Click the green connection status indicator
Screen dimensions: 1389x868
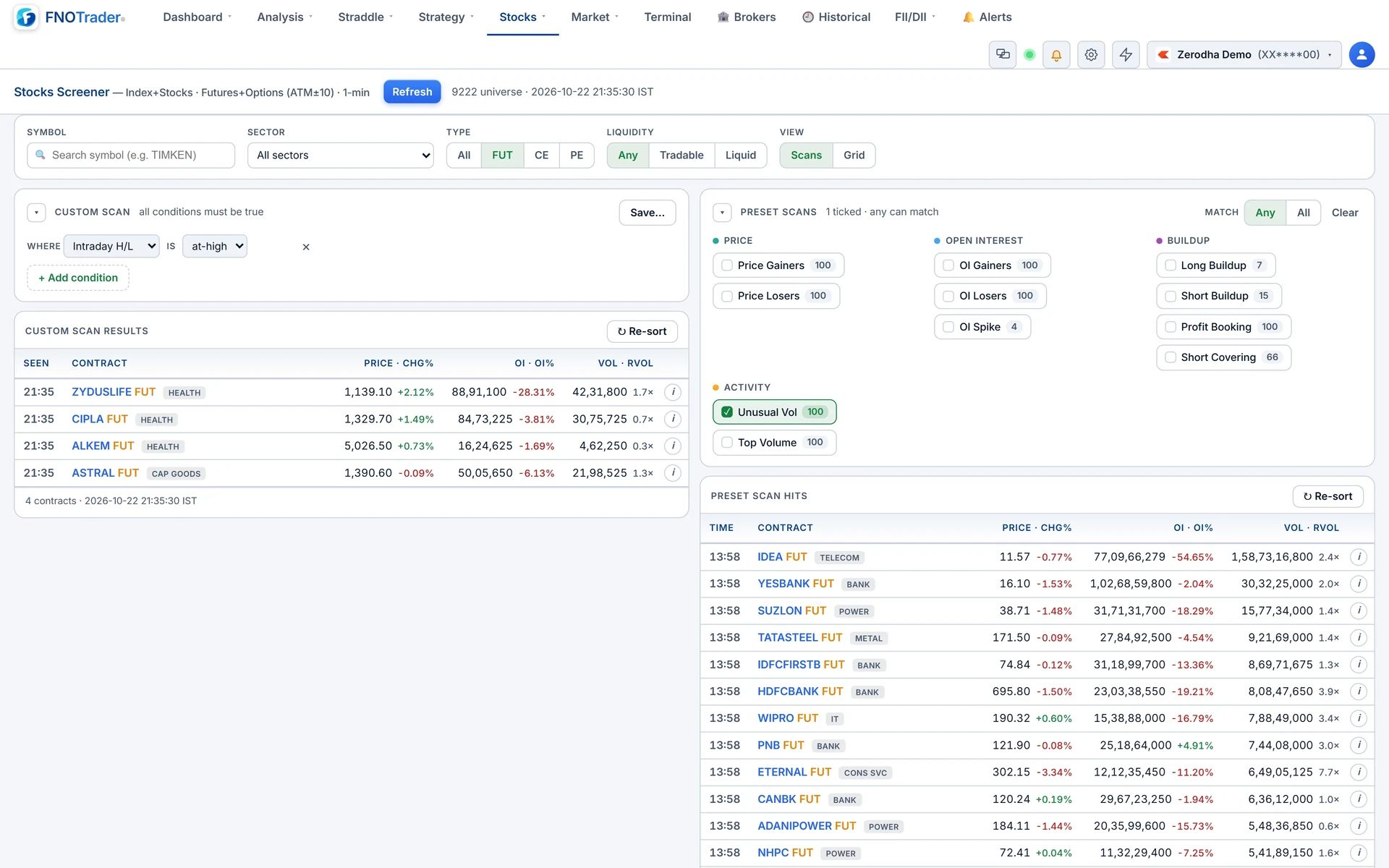tap(1029, 54)
